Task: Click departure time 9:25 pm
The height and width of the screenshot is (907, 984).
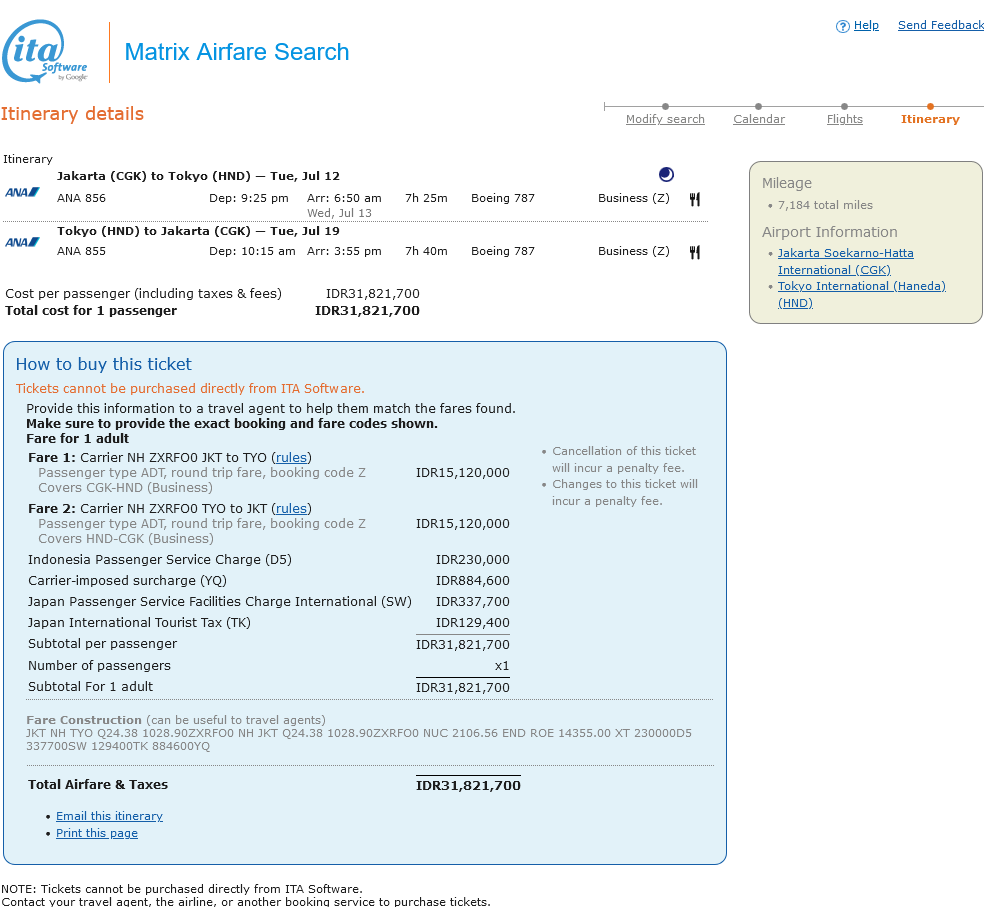Action: pyautogui.click(x=249, y=198)
